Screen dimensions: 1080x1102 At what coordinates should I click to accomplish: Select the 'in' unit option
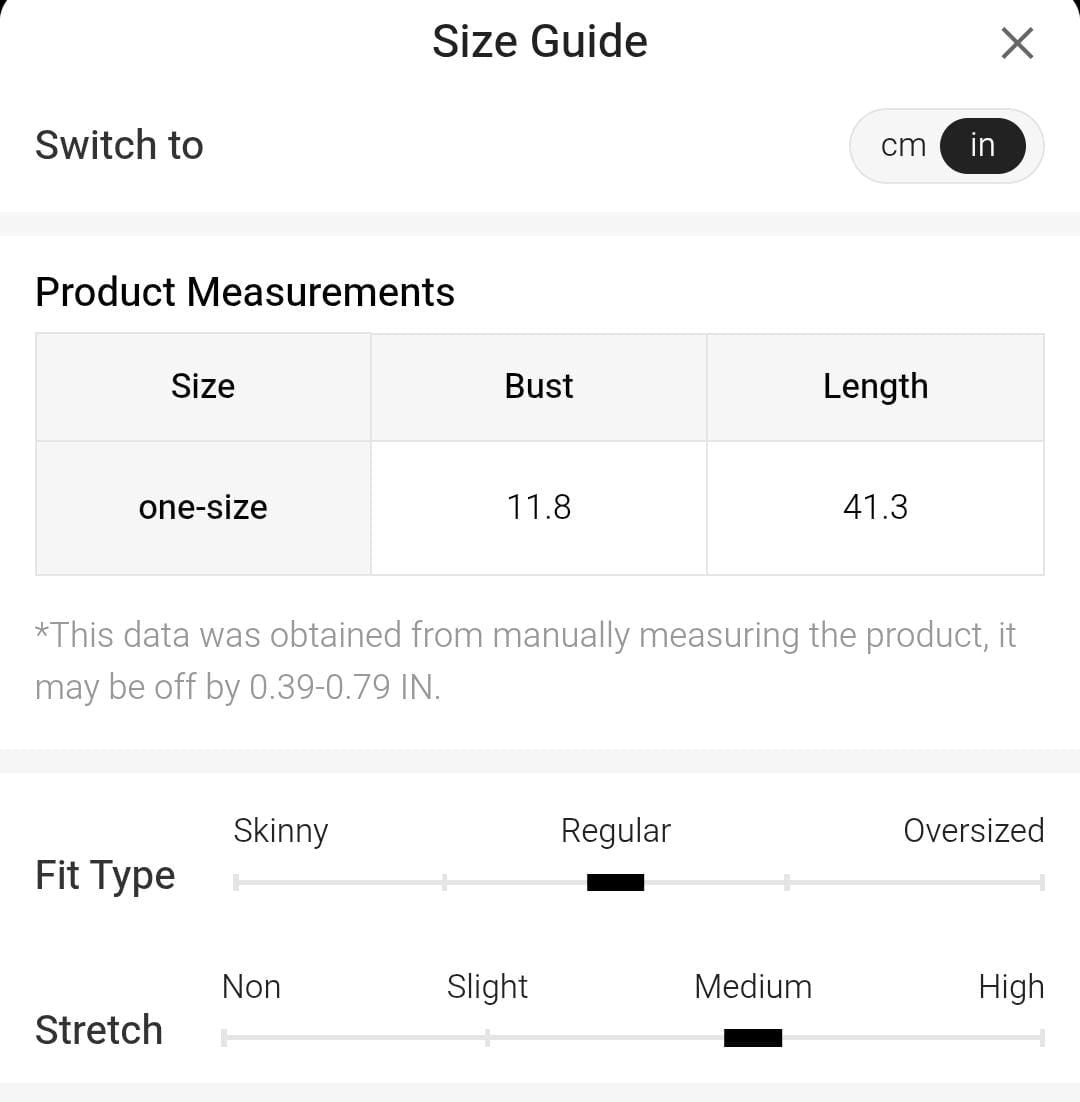point(982,146)
